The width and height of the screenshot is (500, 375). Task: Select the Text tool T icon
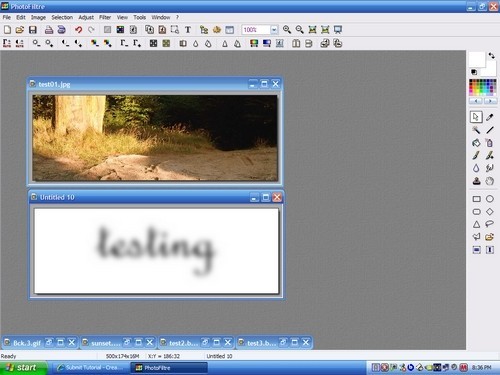pyautogui.click(x=188, y=30)
